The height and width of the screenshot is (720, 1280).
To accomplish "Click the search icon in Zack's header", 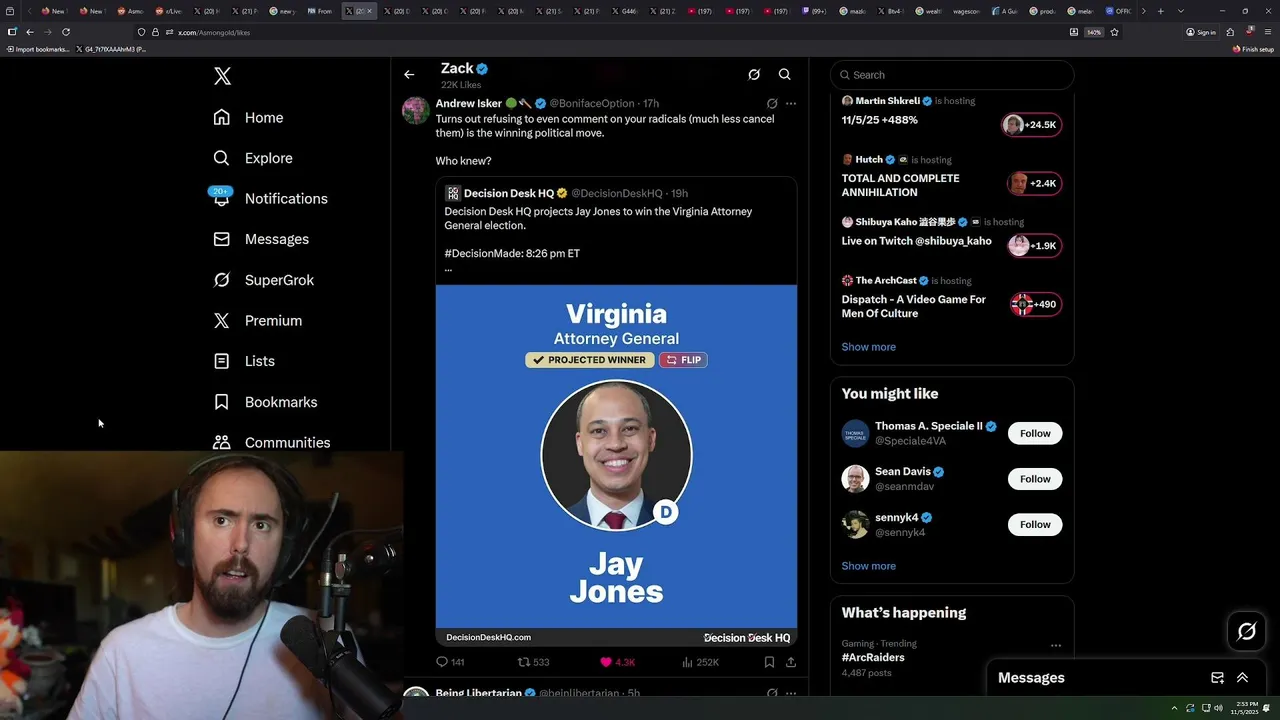I will 785,74.
